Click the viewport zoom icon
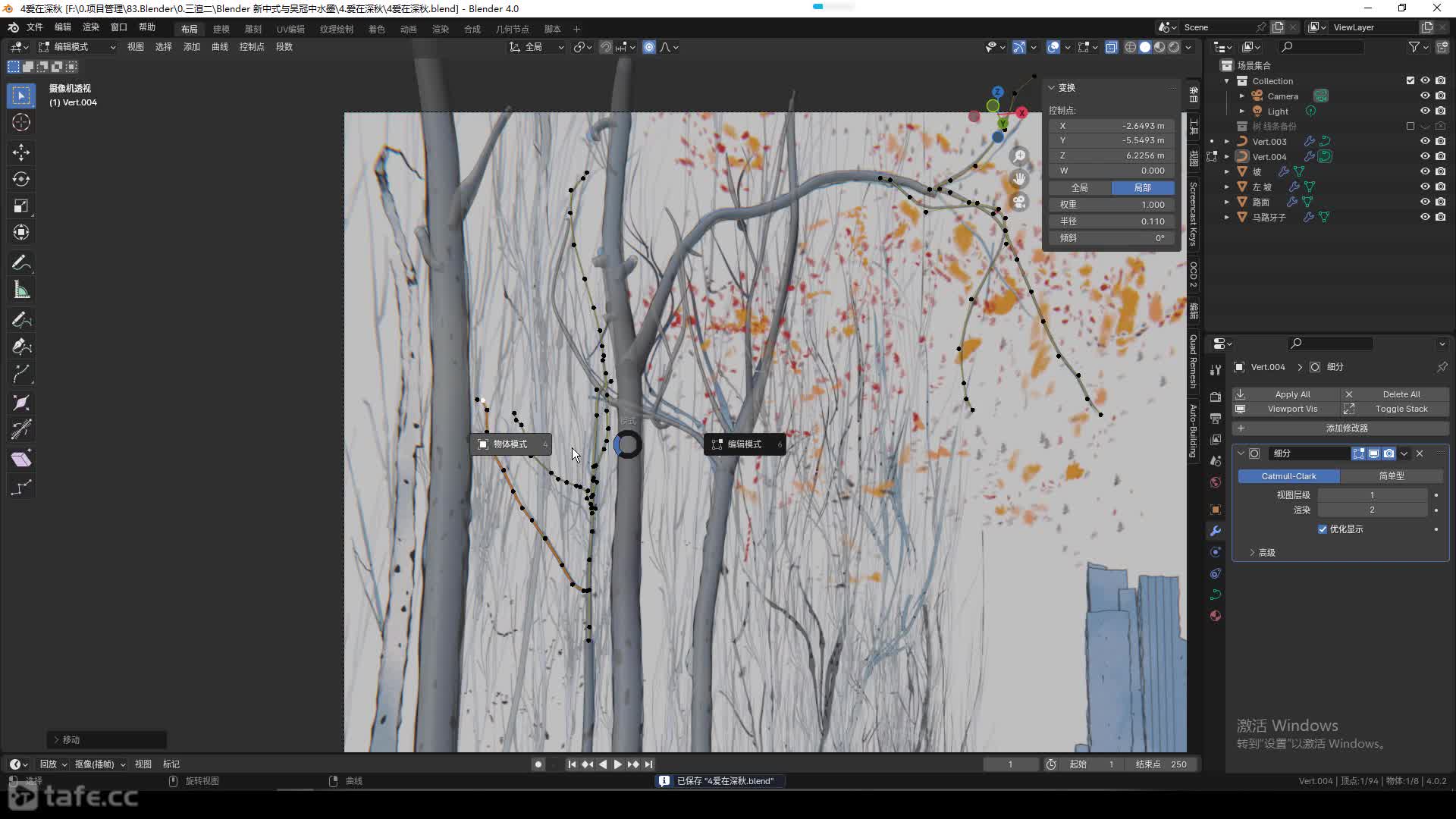This screenshot has width=1456, height=819. pyautogui.click(x=1019, y=156)
